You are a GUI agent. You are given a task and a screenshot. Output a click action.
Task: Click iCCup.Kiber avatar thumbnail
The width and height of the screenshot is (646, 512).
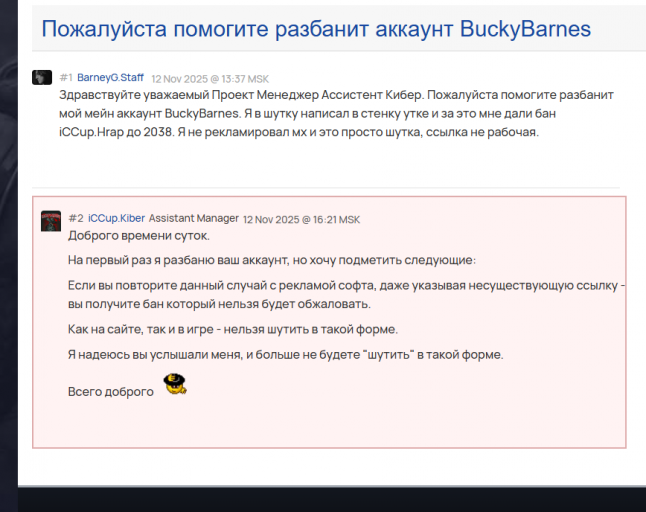coord(51,221)
